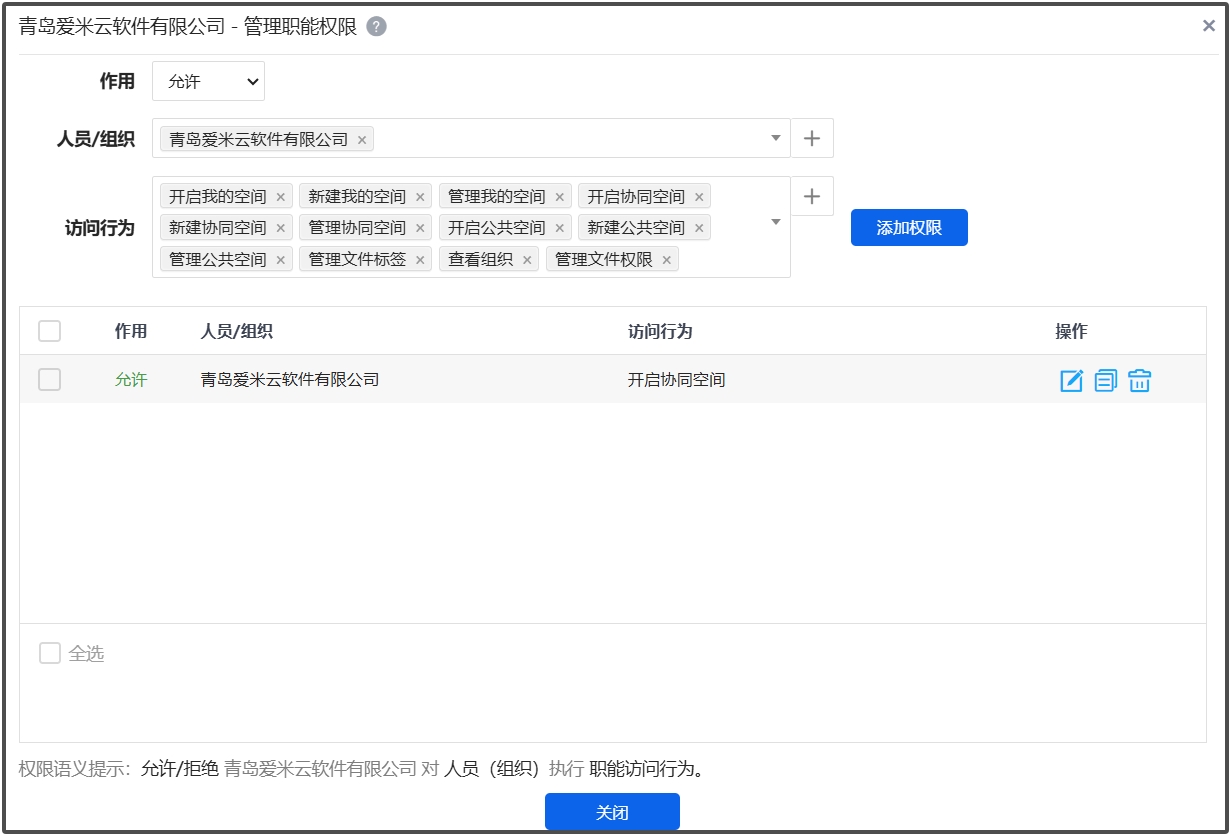Close the dialog with the X
The width and height of the screenshot is (1230, 835).
[1208, 26]
